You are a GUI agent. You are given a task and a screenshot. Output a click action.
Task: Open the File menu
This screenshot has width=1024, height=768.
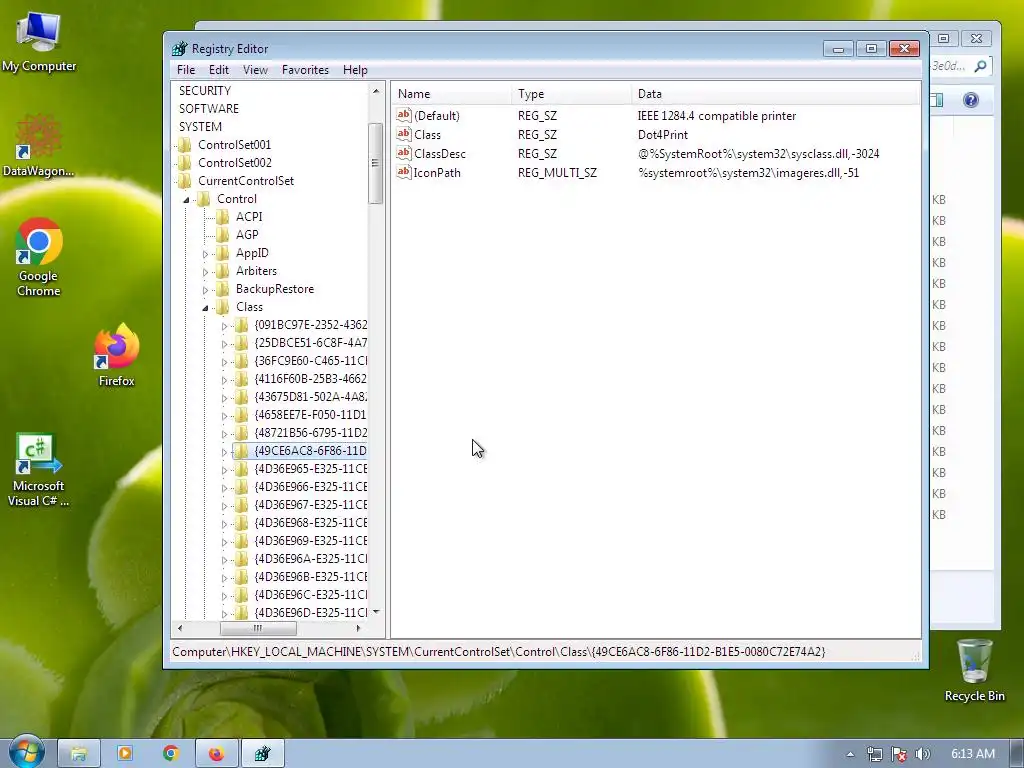(x=185, y=70)
